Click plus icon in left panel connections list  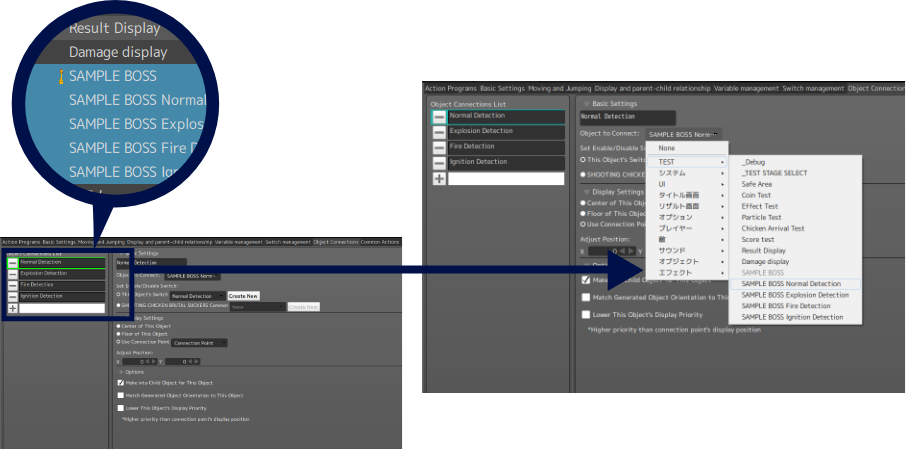[13, 309]
